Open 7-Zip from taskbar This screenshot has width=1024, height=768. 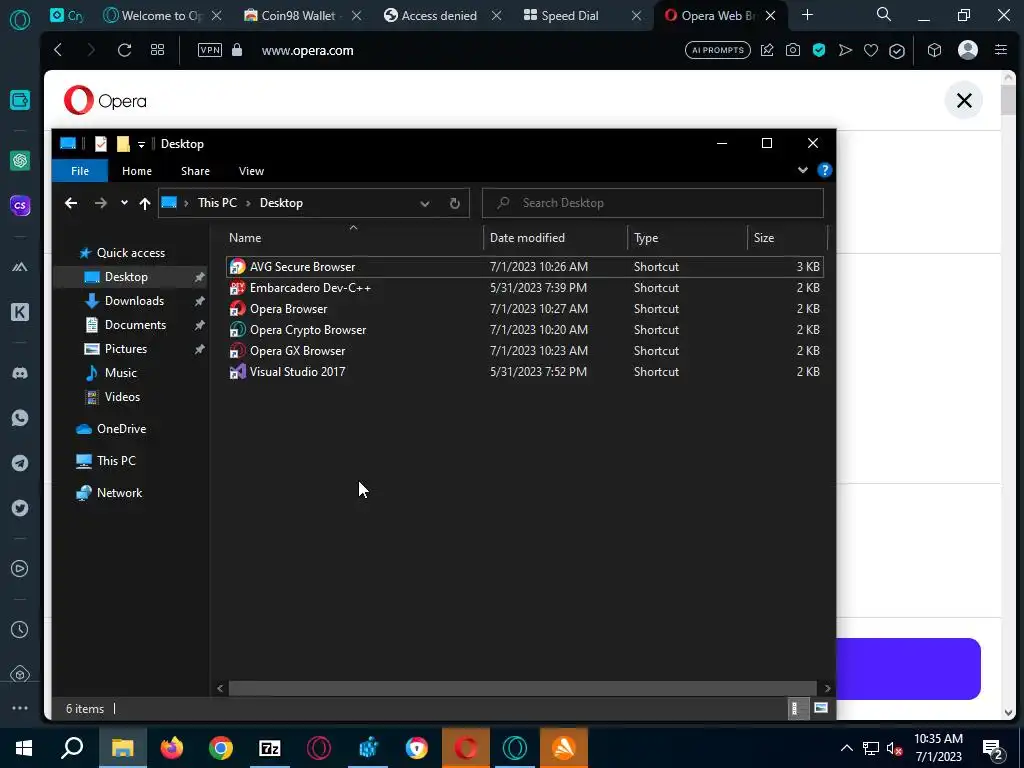270,748
